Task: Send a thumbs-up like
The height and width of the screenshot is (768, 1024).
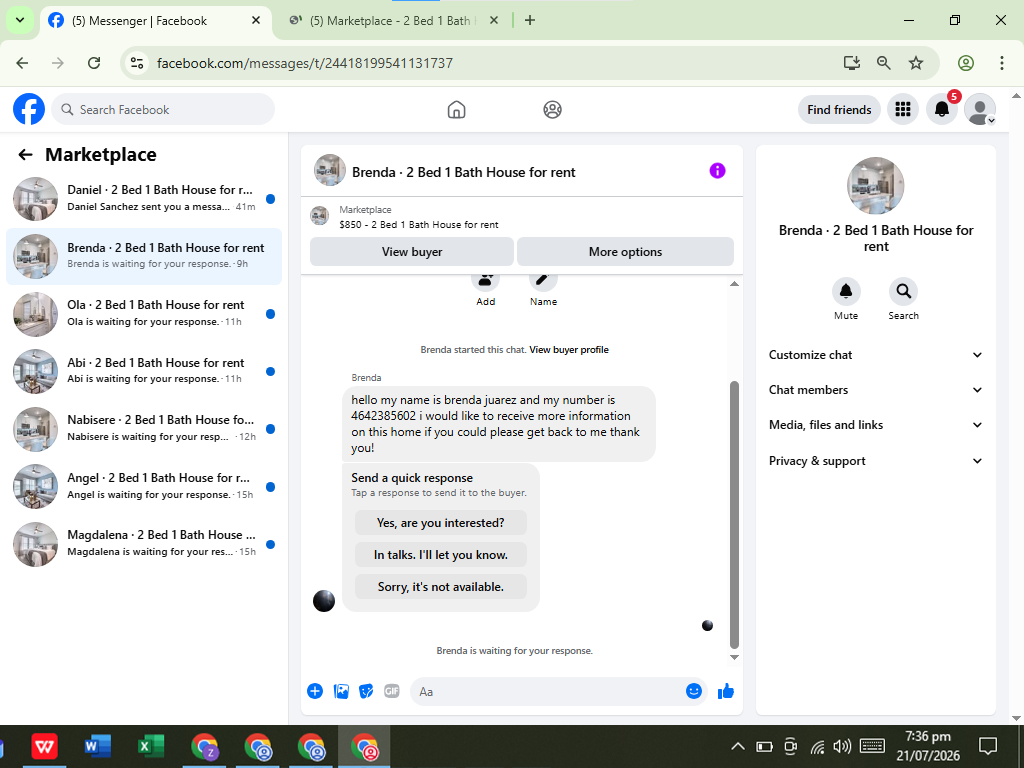Action: [x=726, y=691]
